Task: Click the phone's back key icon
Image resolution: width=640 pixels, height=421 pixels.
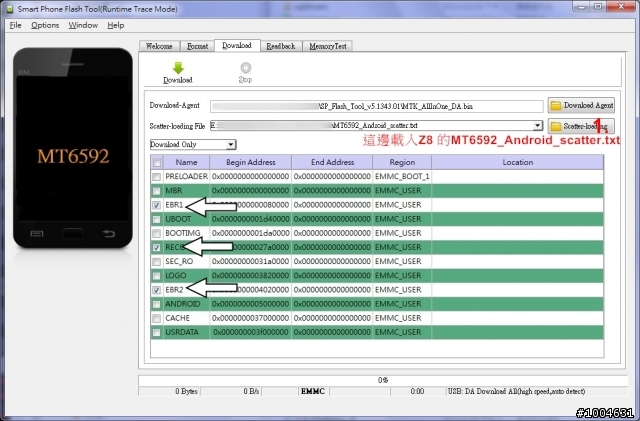Action: point(109,234)
